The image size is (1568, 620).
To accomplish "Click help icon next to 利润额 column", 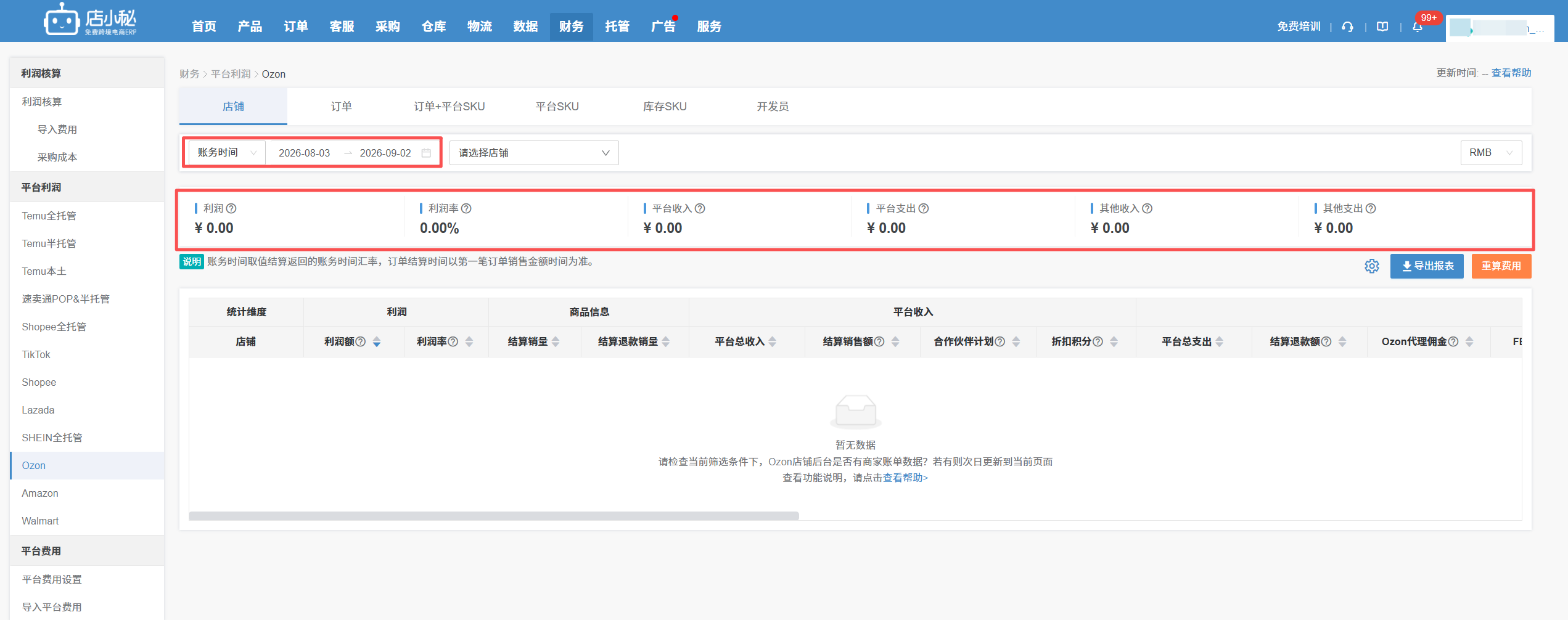I will click(361, 341).
